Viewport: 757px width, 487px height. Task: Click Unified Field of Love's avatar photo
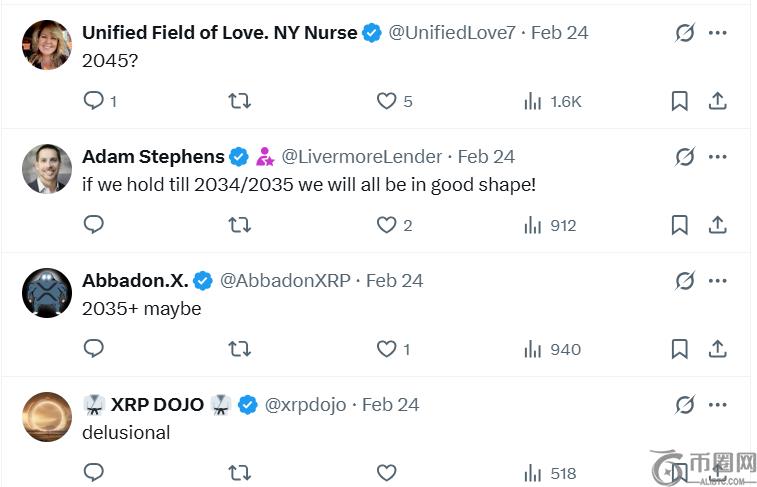[x=47, y=45]
